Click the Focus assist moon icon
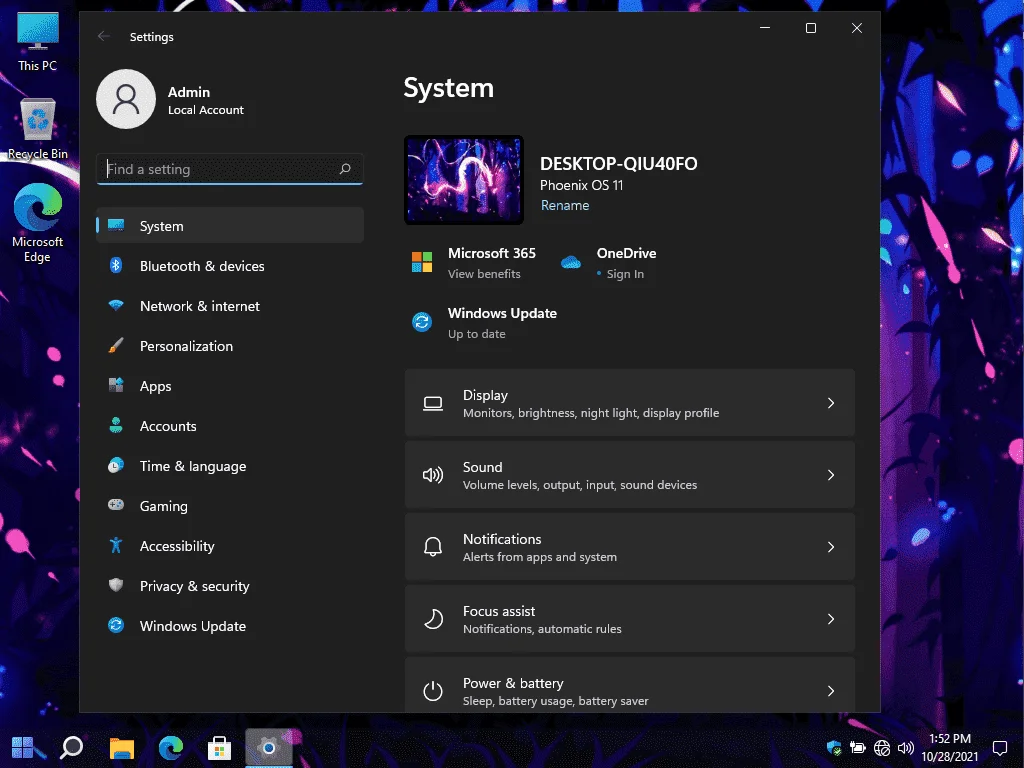 432,618
